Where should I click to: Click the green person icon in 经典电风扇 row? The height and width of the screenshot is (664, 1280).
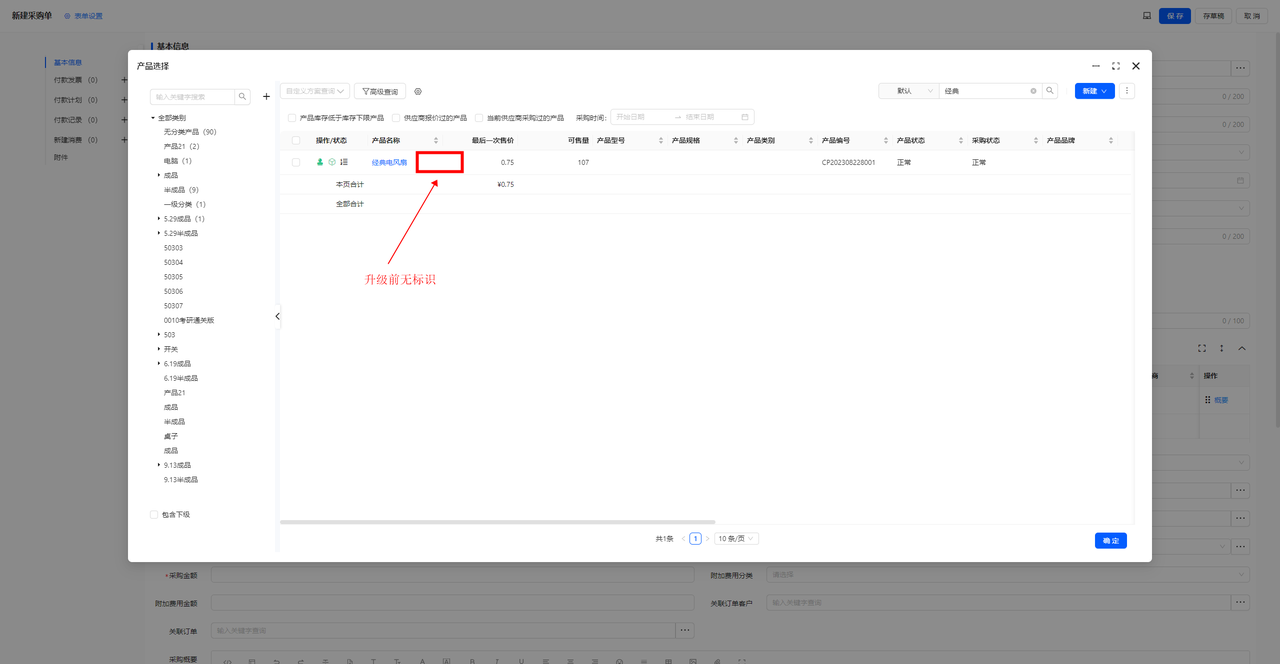[x=320, y=162]
